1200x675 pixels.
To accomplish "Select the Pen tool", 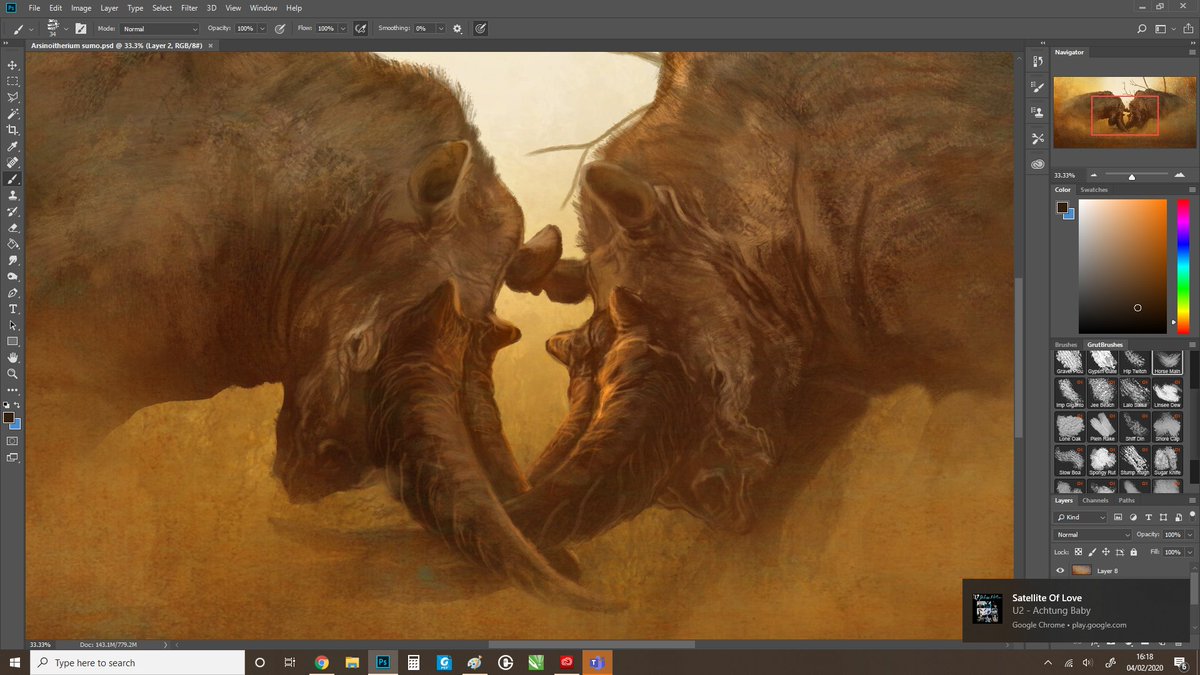I will pyautogui.click(x=13, y=293).
